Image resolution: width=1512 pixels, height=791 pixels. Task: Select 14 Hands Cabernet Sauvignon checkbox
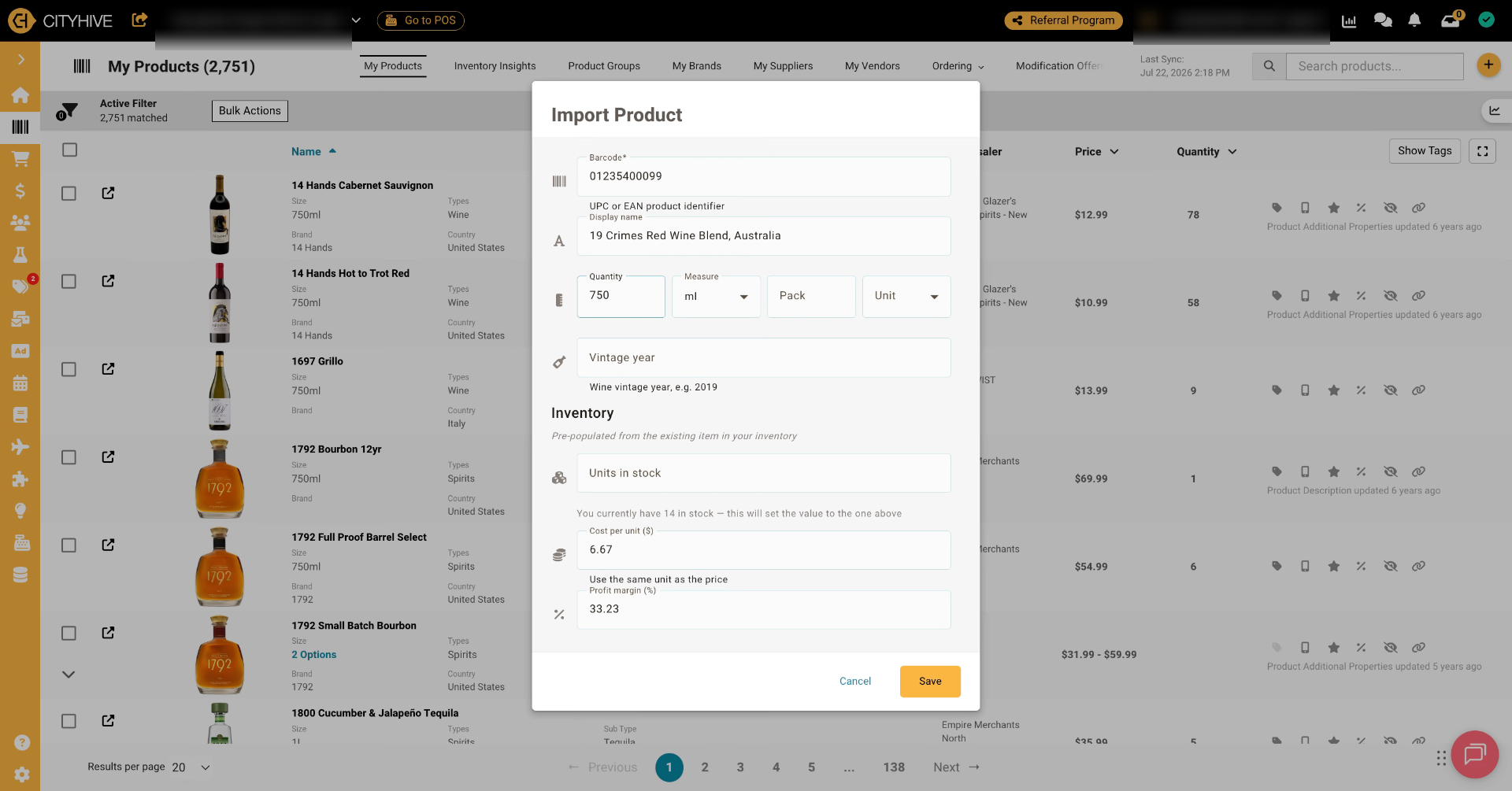click(x=69, y=194)
